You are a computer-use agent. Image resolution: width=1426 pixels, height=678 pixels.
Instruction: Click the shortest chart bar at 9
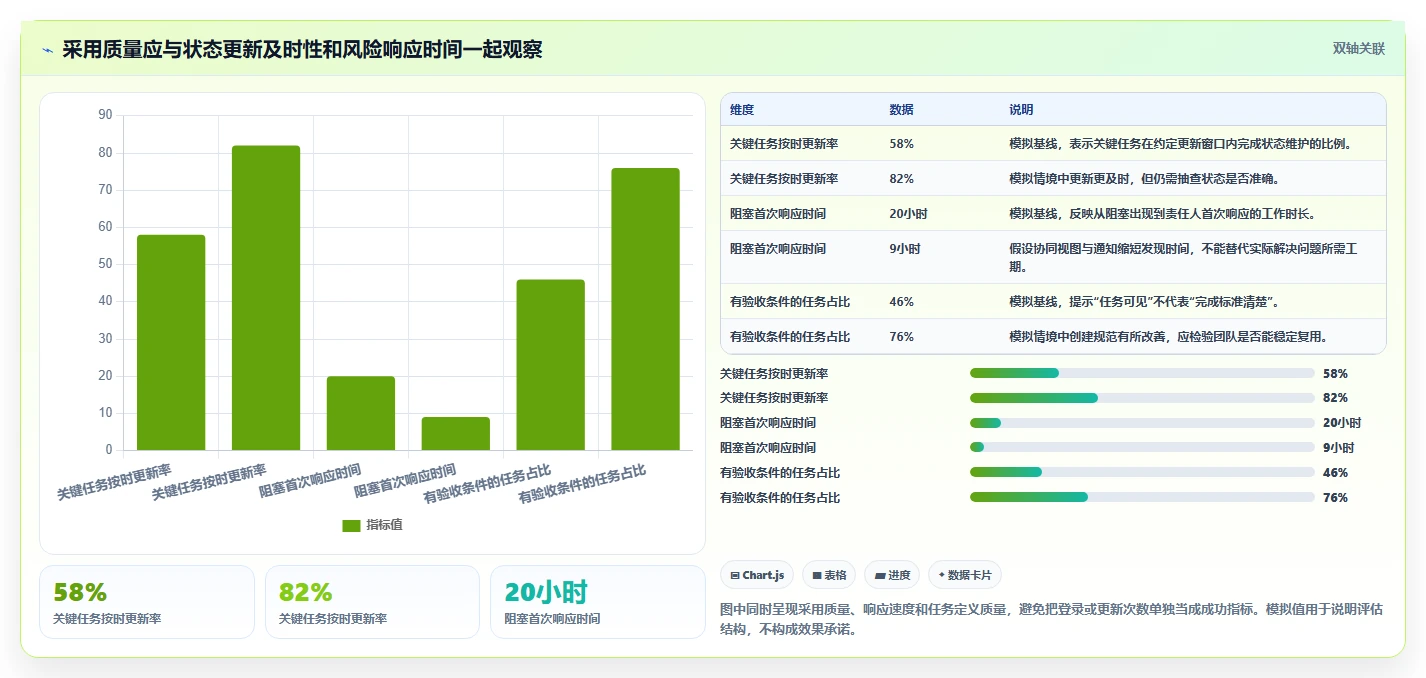coord(456,433)
